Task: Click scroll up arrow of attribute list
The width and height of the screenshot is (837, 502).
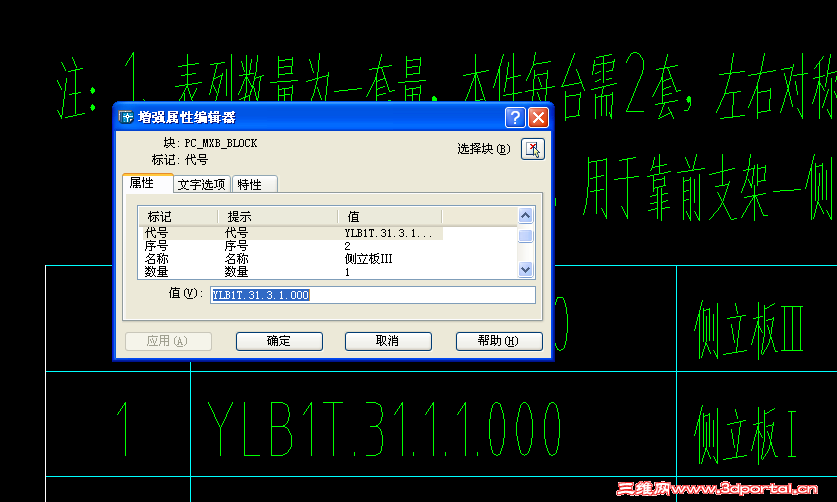Action: pos(525,215)
